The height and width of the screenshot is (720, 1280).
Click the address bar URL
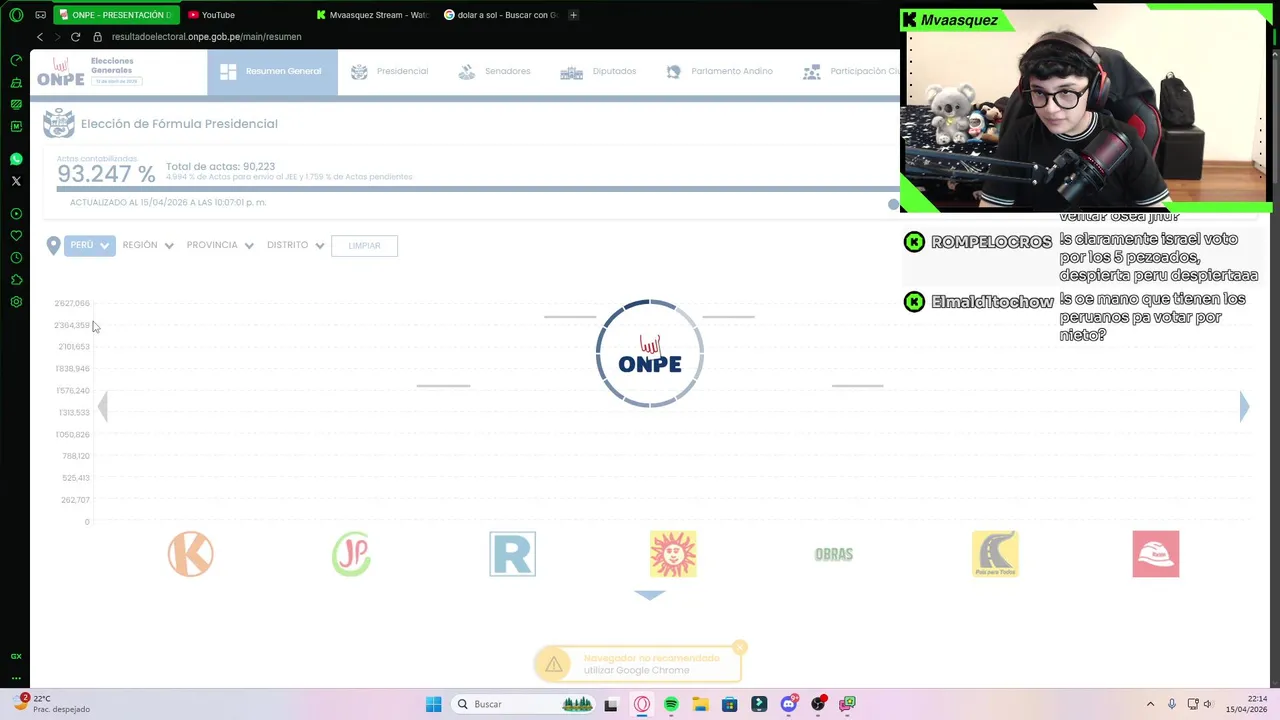206,37
